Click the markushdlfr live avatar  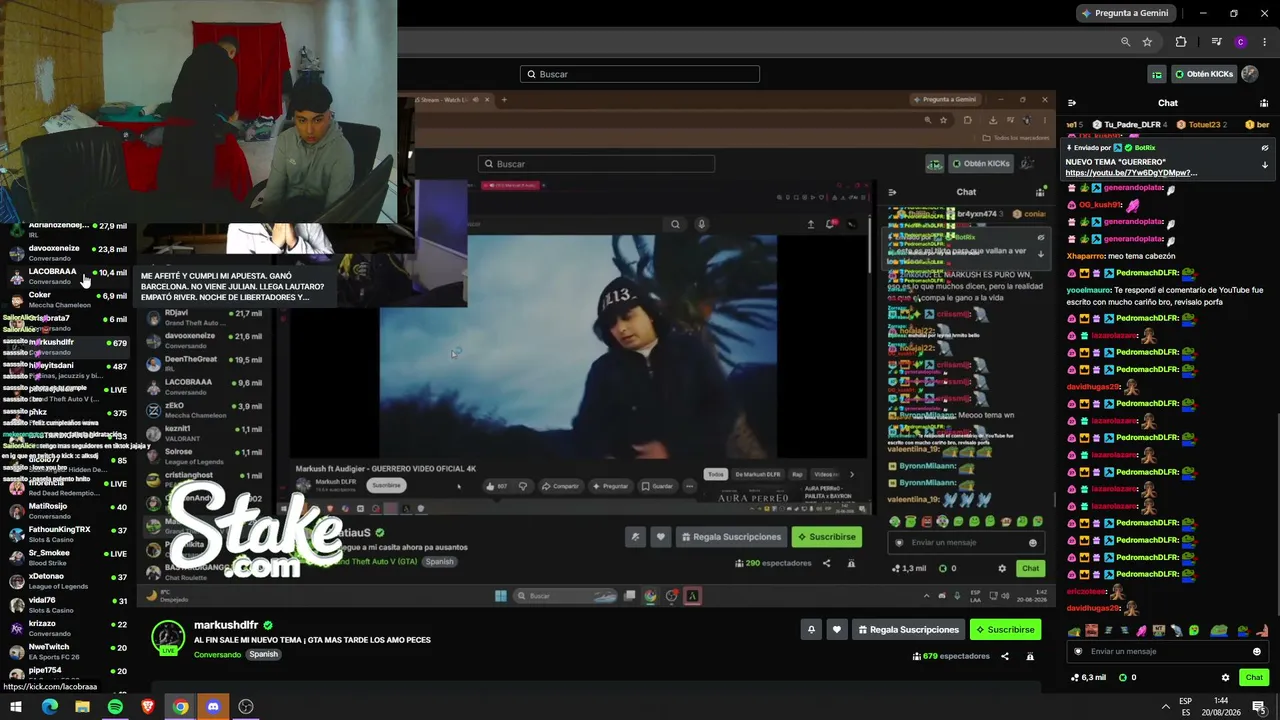click(x=168, y=637)
